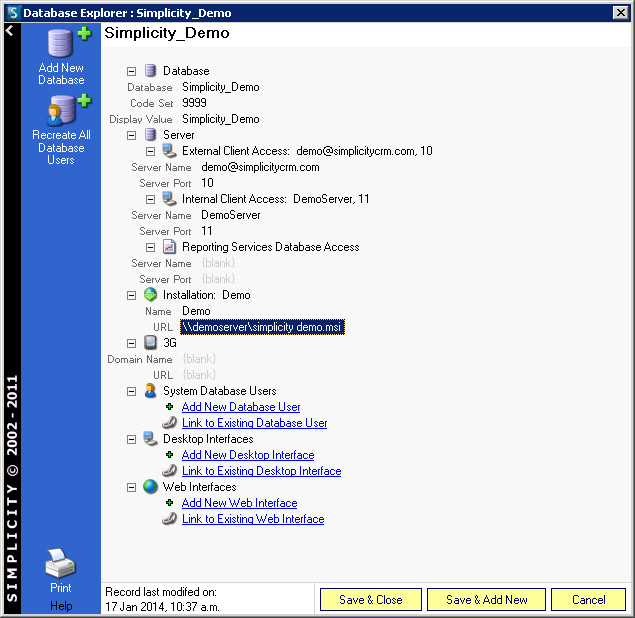This screenshot has width=635, height=618.
Task: Open the Help item in sidebar
Action: tap(61, 606)
